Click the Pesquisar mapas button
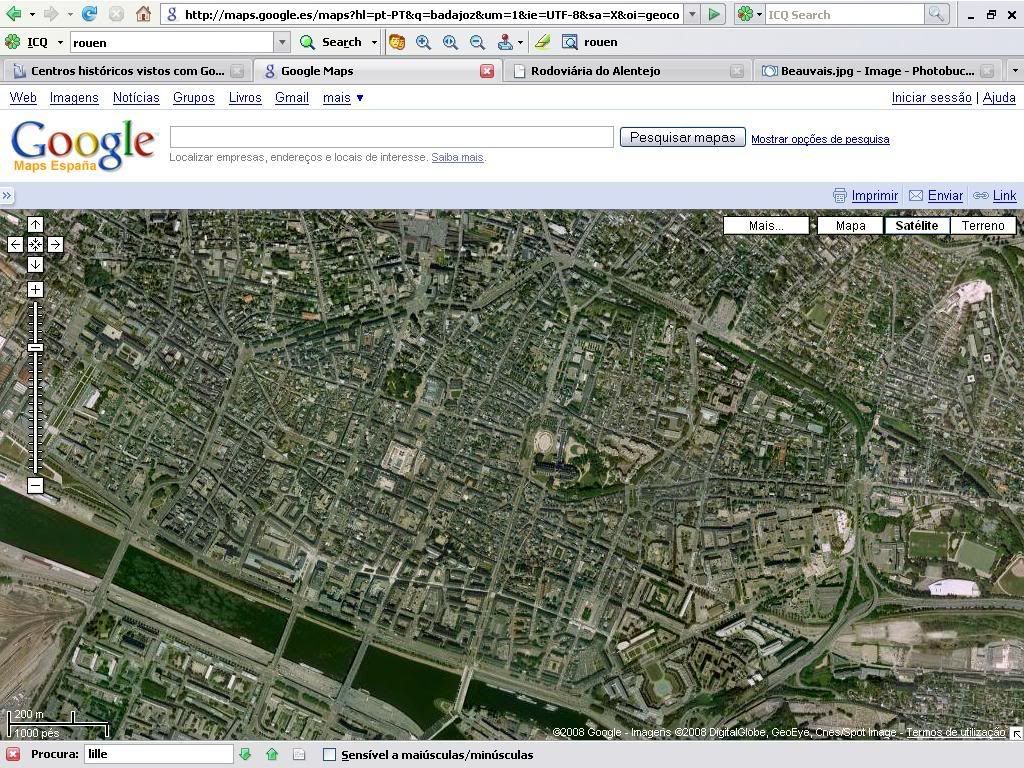This screenshot has height=768, width=1024. point(682,138)
